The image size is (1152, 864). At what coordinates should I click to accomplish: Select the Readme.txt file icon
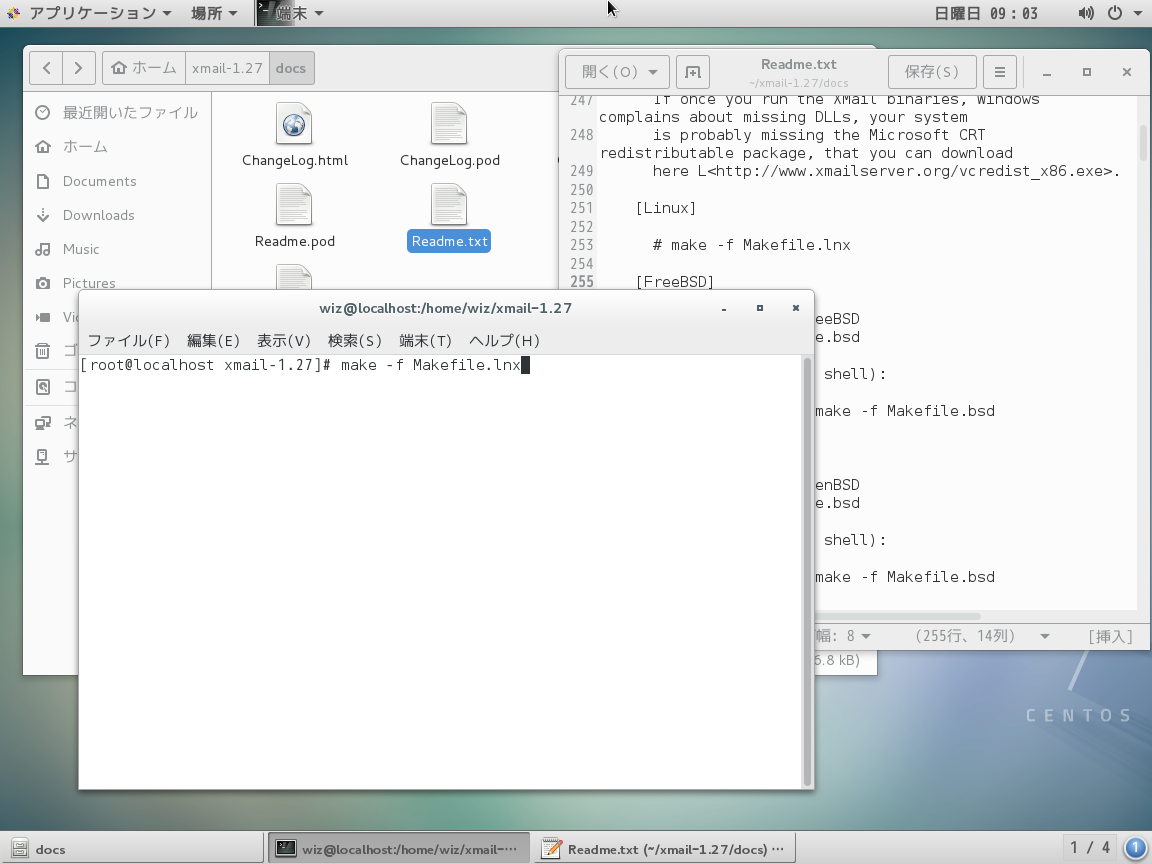(x=449, y=204)
